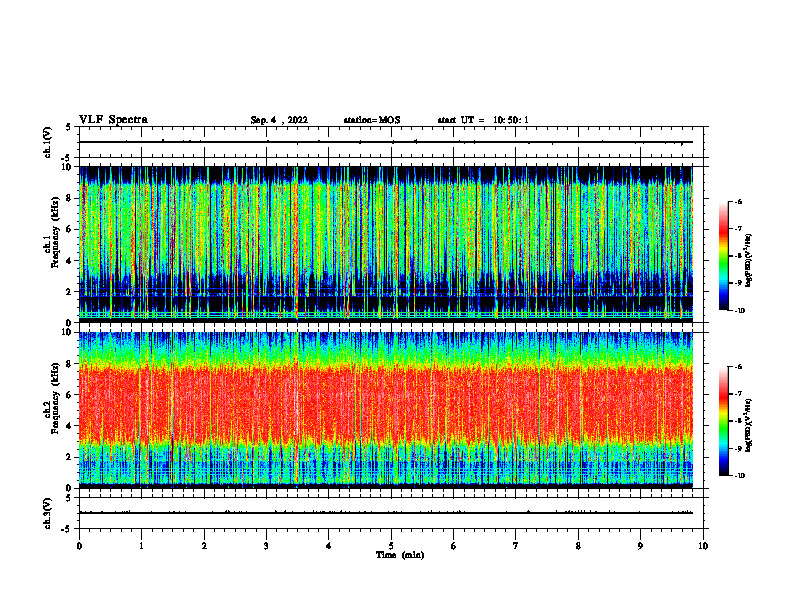Click the "5" tick on ch.1(V) axis
Viewport: 792px width, 612px height.
(x=68, y=127)
